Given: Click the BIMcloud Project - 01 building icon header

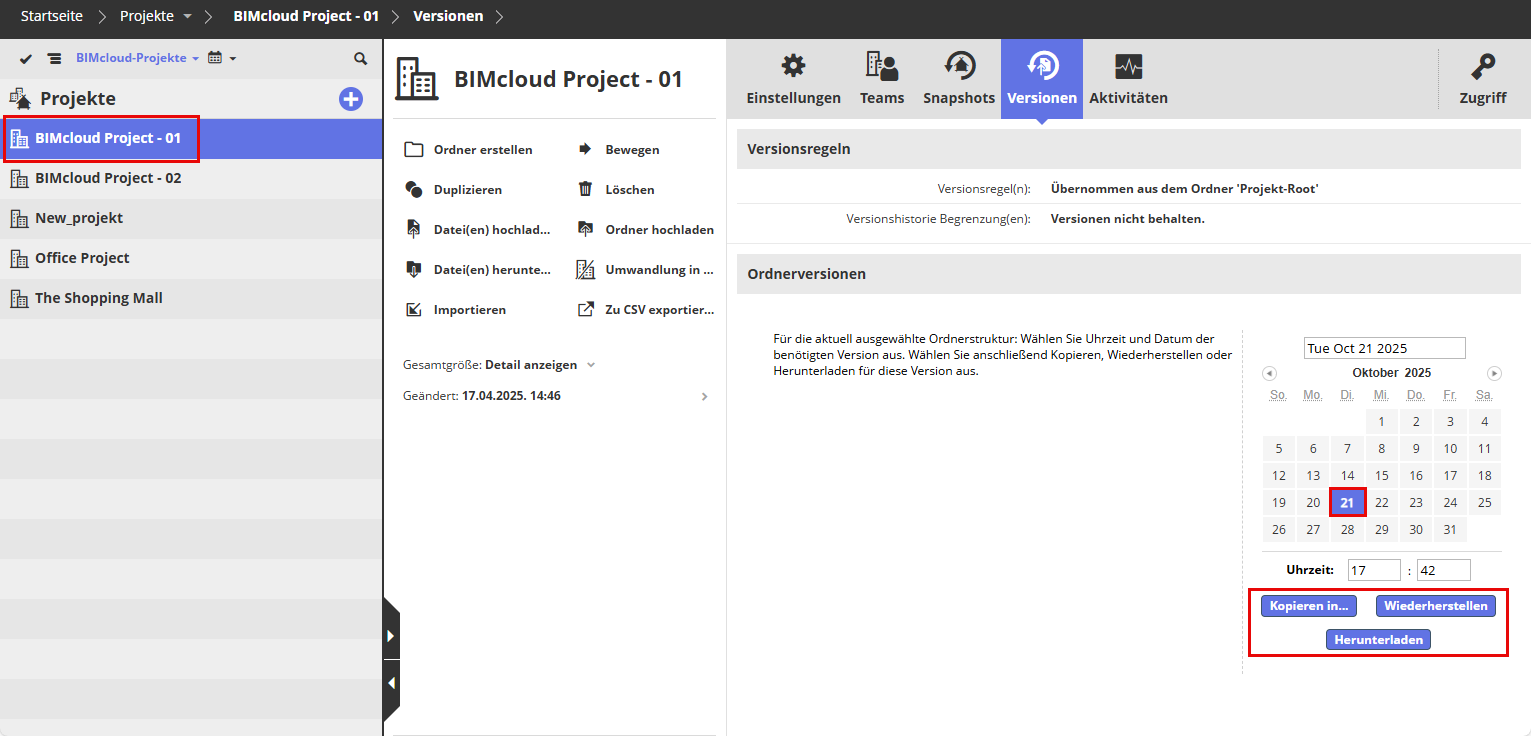Looking at the screenshot, I should (416, 79).
